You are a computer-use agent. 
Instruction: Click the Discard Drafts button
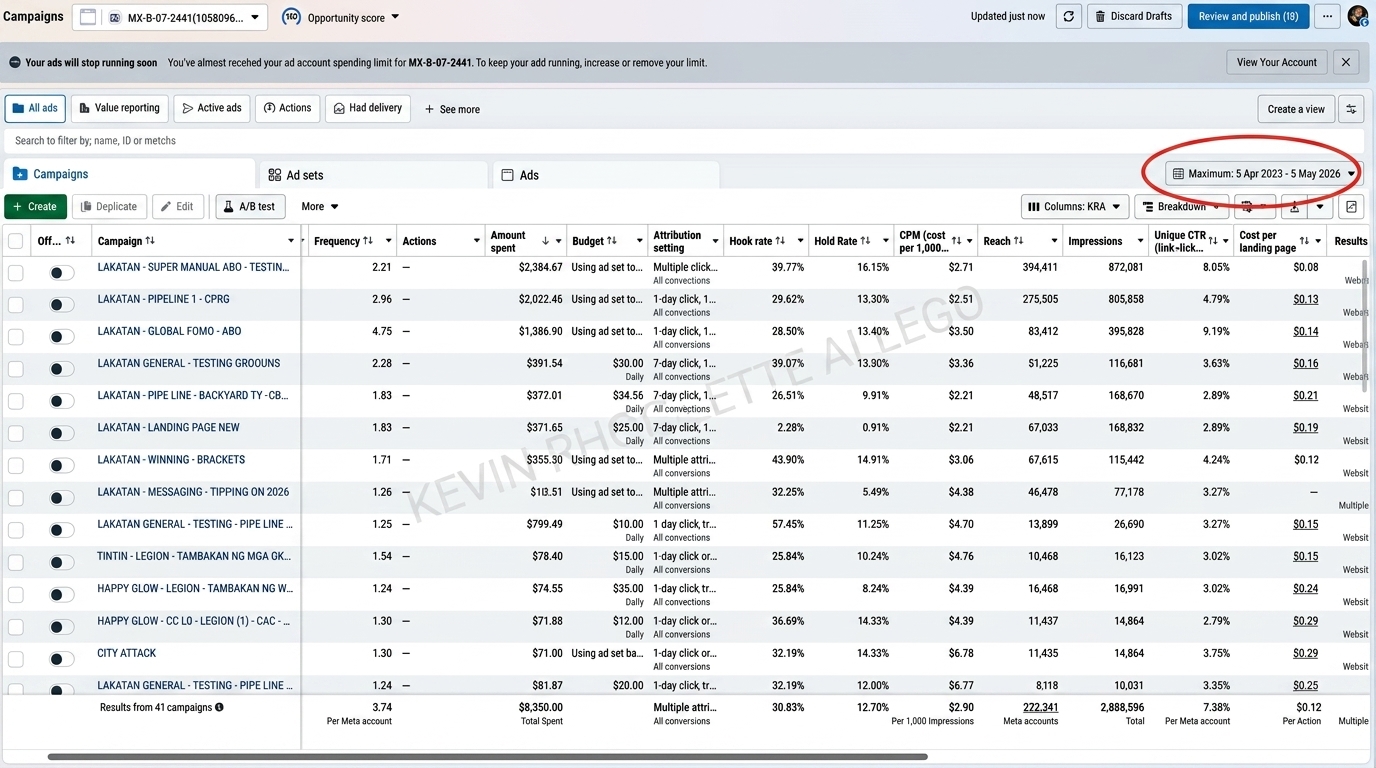click(x=1134, y=16)
